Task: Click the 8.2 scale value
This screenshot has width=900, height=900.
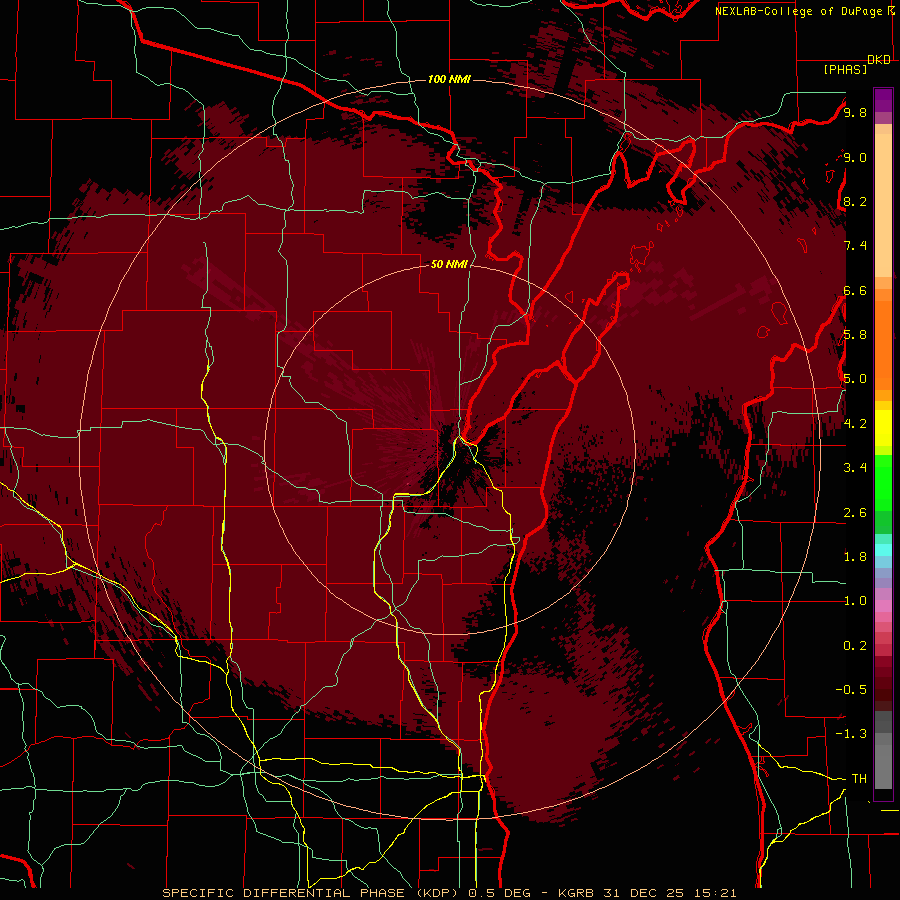Action: tap(855, 201)
